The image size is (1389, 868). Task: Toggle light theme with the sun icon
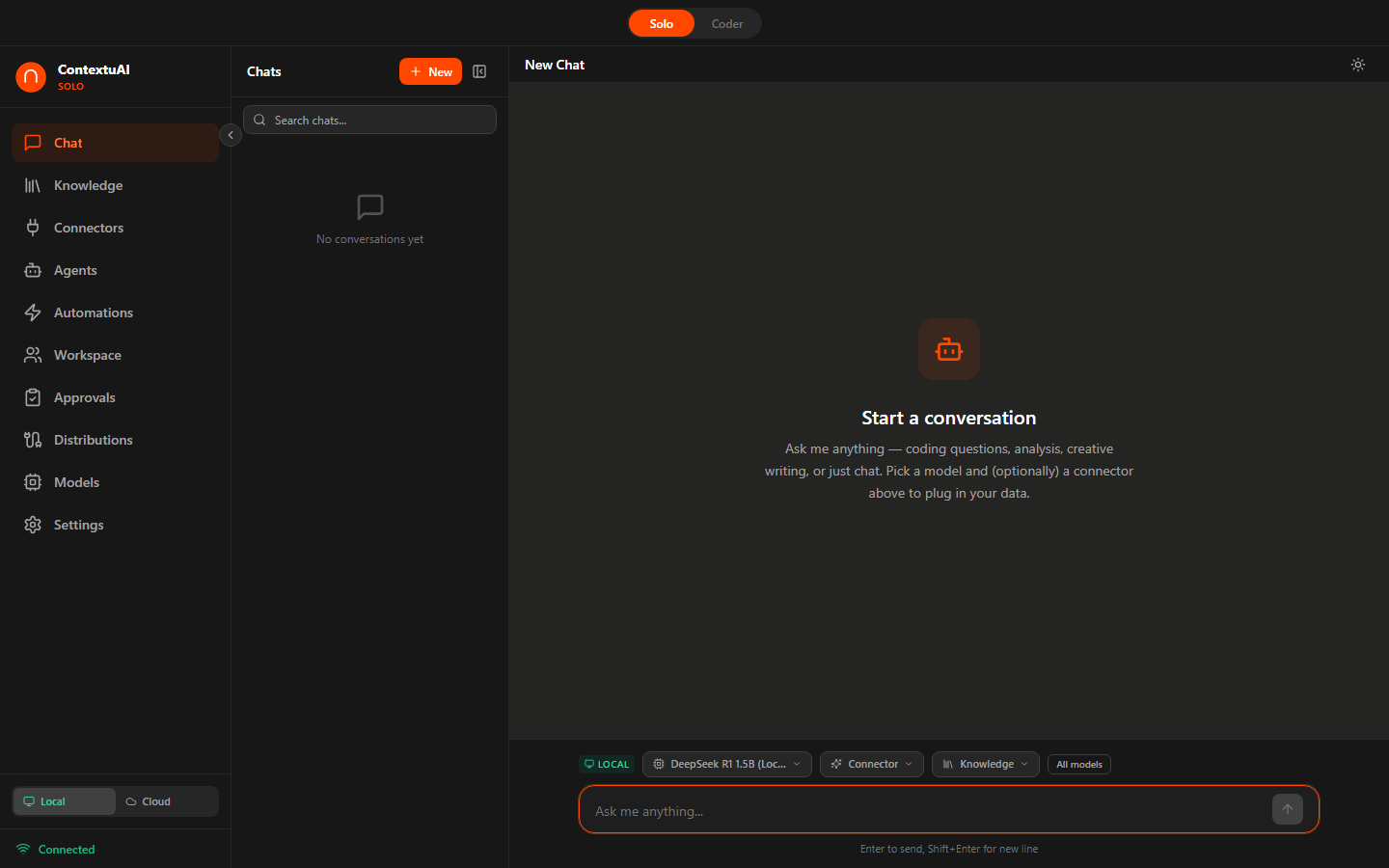[x=1358, y=65]
